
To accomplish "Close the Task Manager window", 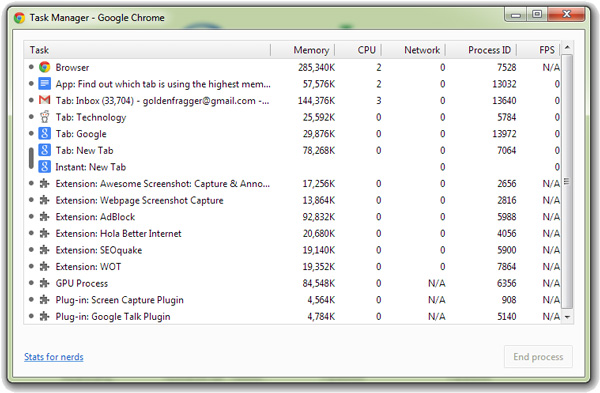I will pos(566,15).
